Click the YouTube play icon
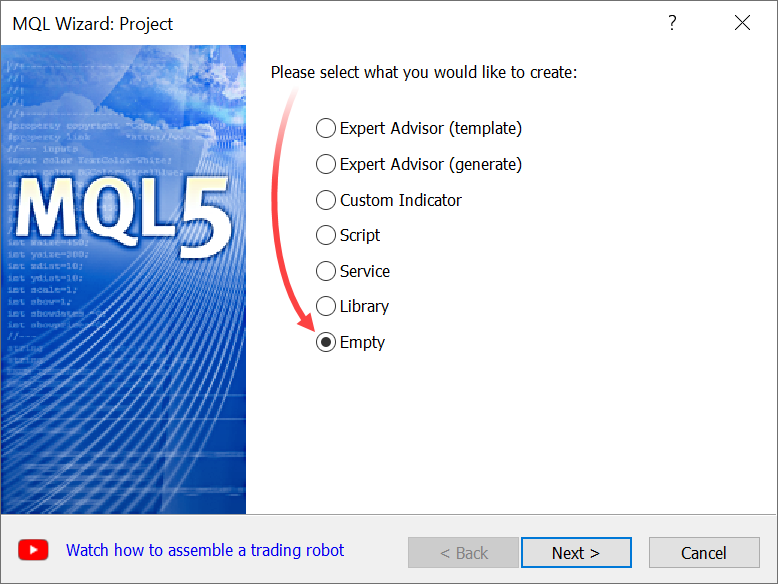Screen dimensions: 778x584 pos(33,550)
